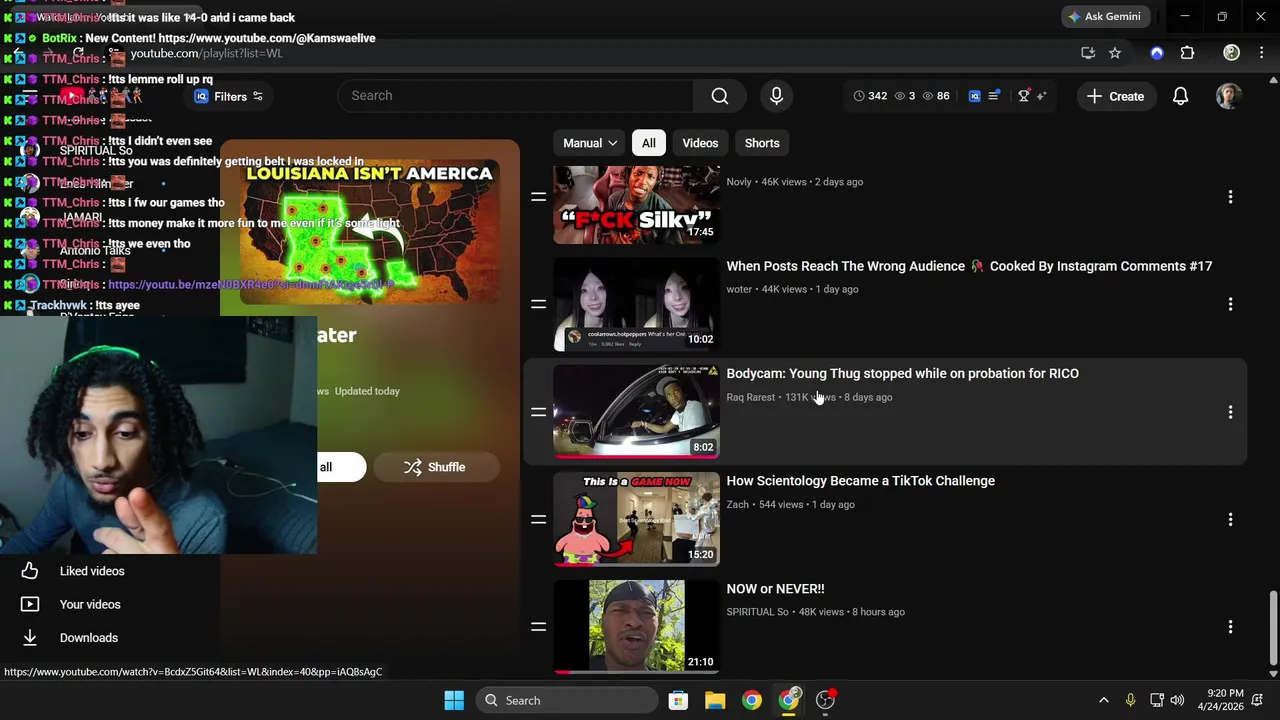Click the Chrome address bar URL
Screen dimensions: 1280x720
[206, 53]
